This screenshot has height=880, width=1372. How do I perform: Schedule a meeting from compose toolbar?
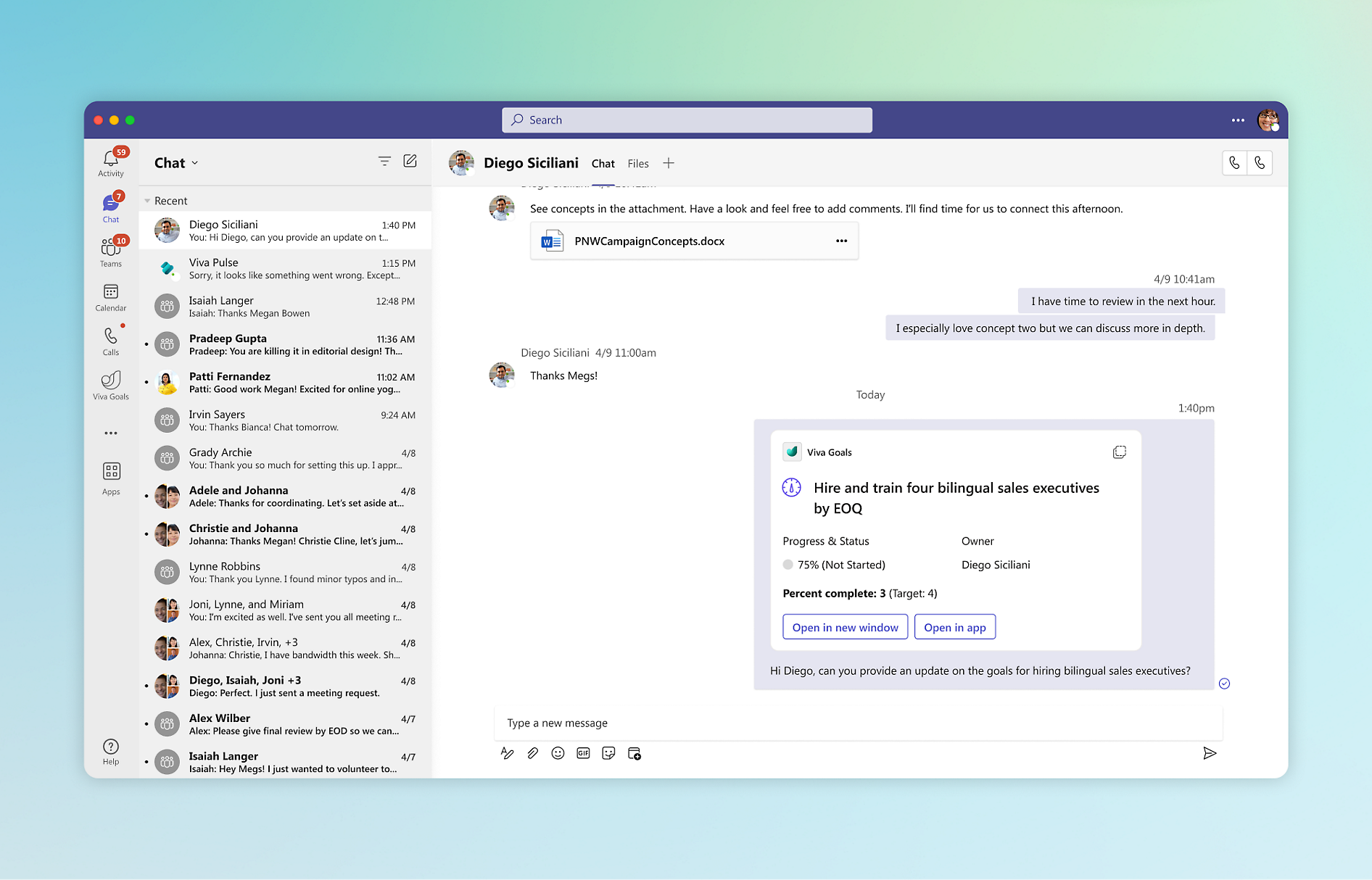tap(635, 754)
